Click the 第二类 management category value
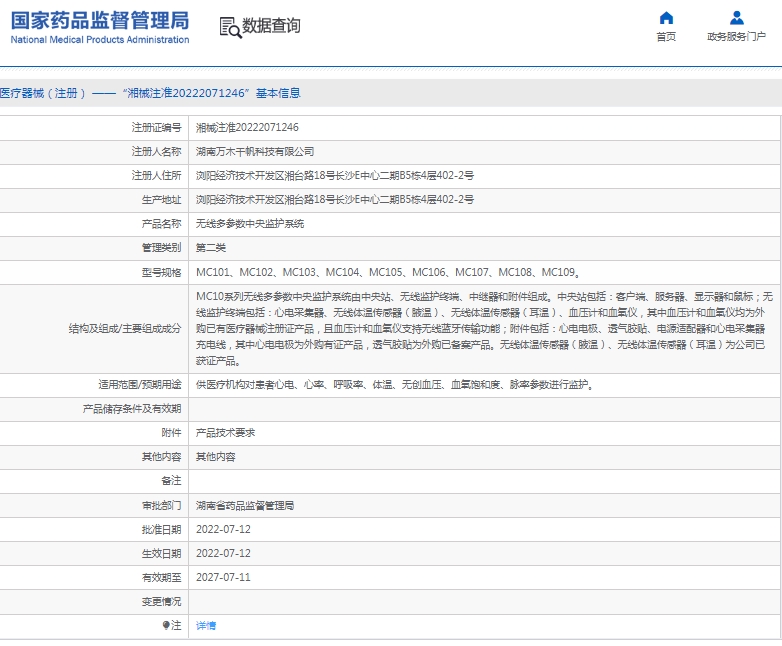Viewport: 782px width, 646px height. 211,247
